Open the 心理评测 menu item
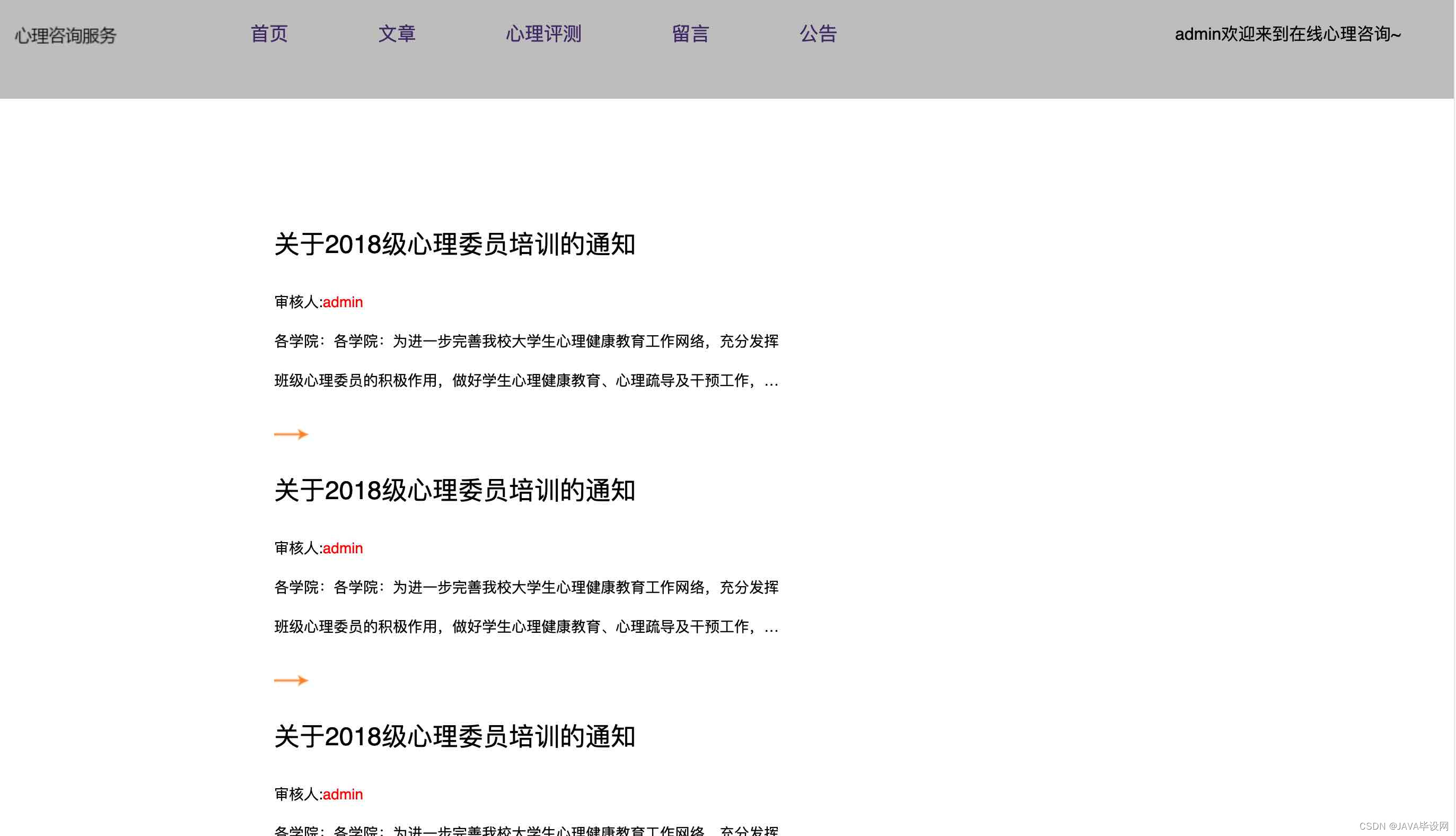Viewport: 1456px width, 836px height. pos(543,34)
